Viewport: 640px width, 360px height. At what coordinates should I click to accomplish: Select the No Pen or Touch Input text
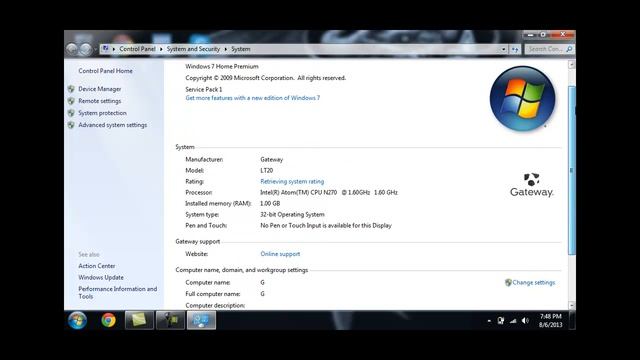point(326,226)
